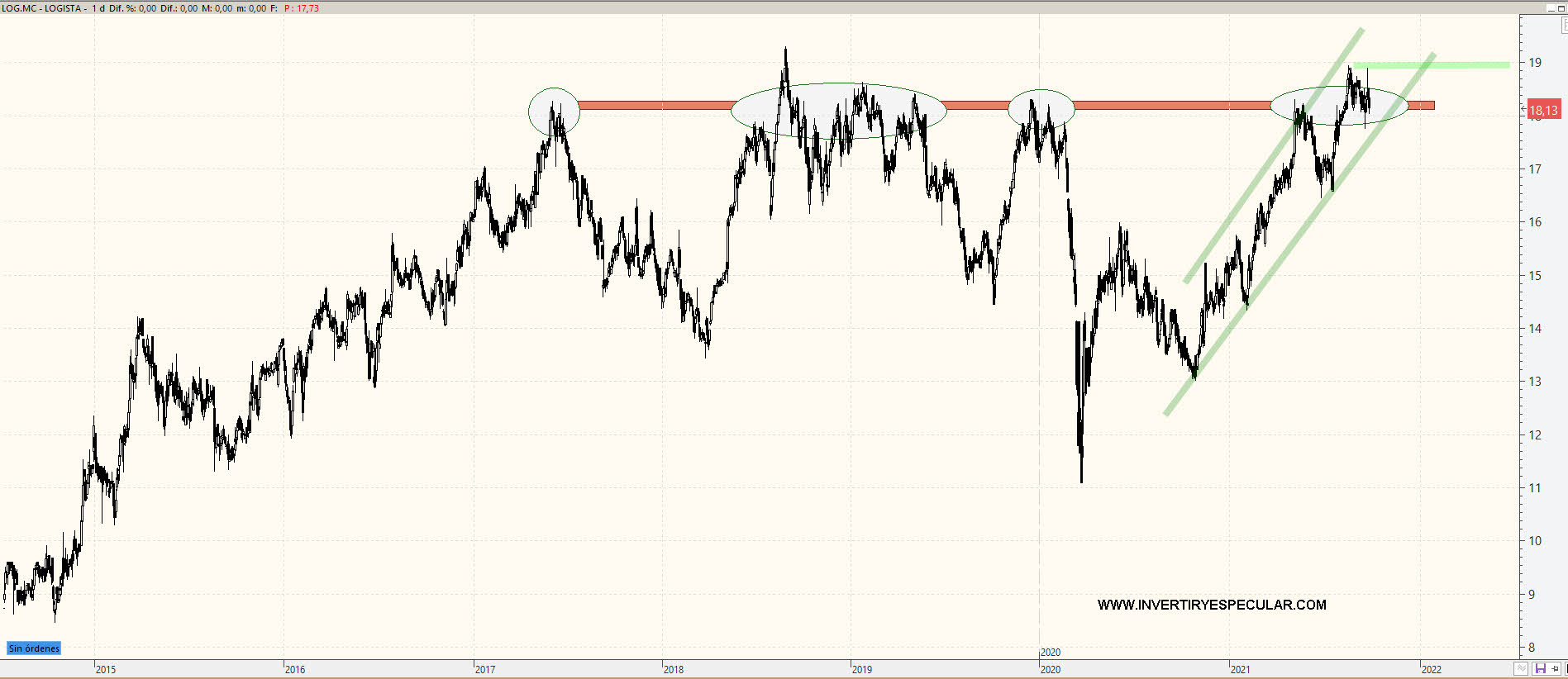1568x679 pixels.
Task: Click the "Sin órdenes" label
Action: [x=34, y=648]
